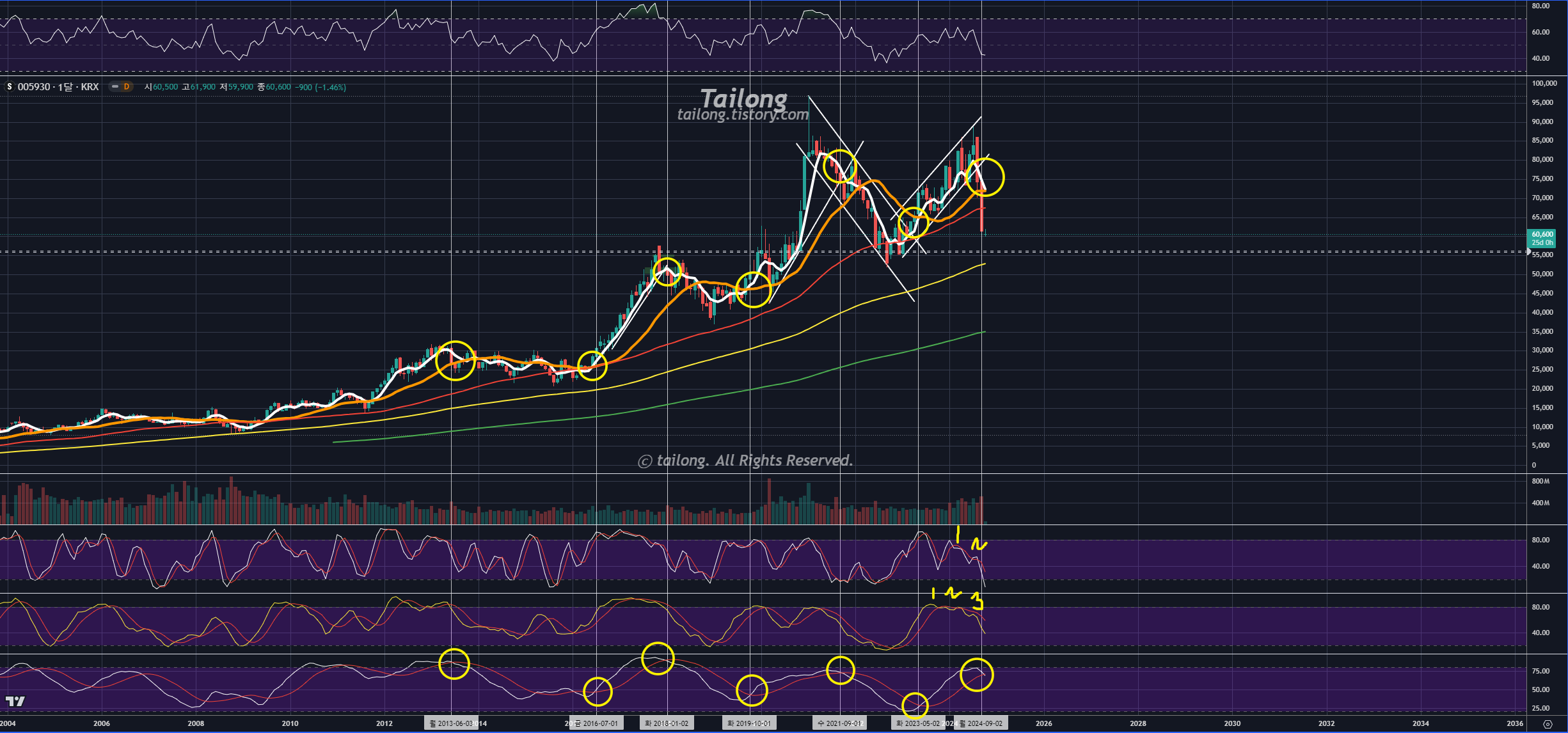Click the 2019-10-01 date marker label

[x=749, y=723]
